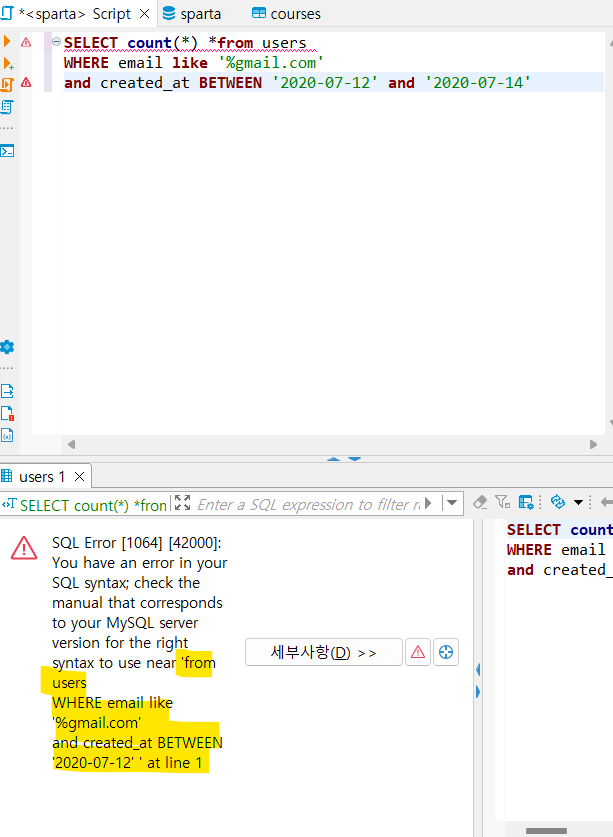This screenshot has height=837, width=613.
Task: Click the 세부사항(D) >> details button
Action: (x=324, y=652)
